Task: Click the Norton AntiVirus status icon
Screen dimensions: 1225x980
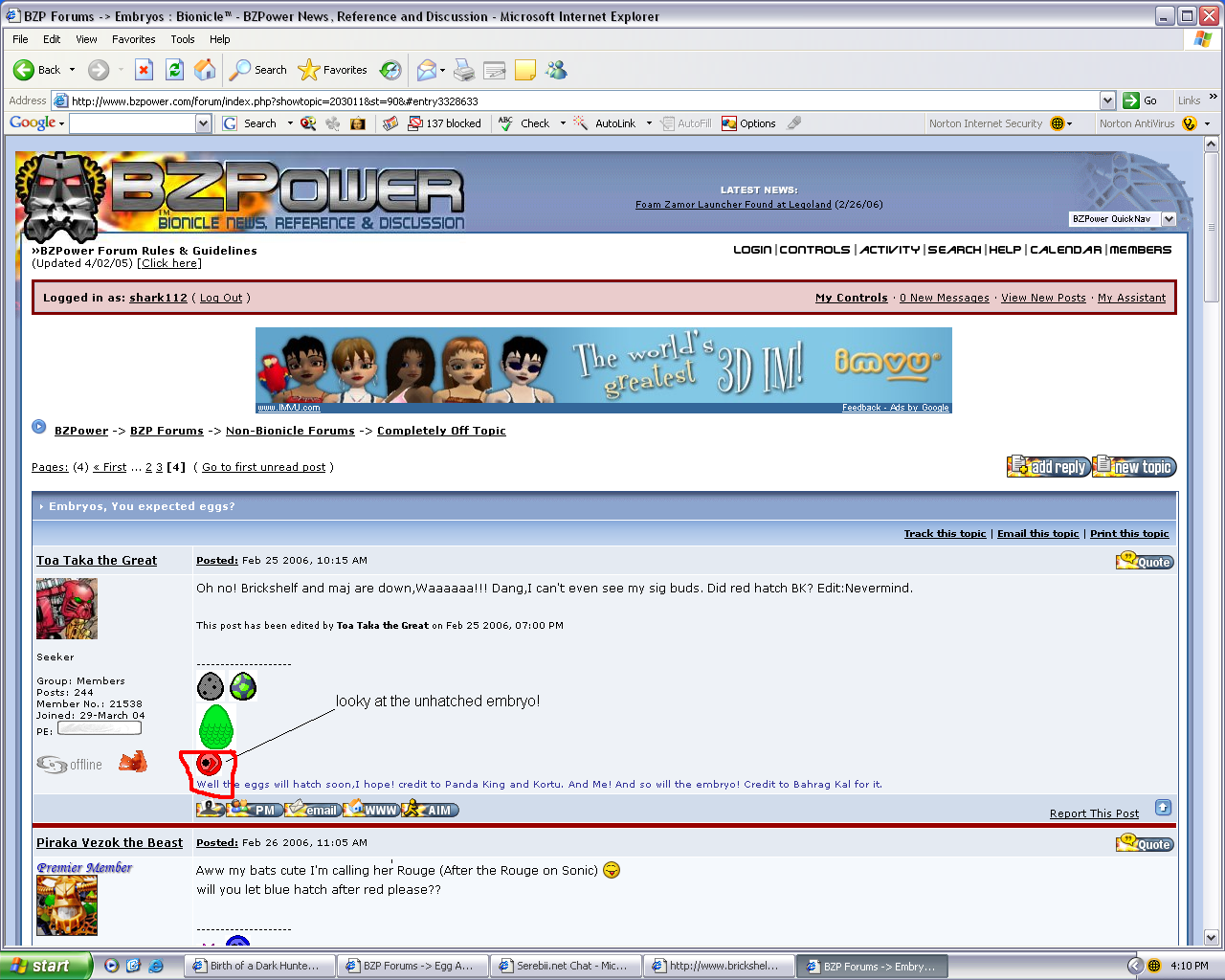Action: 1190,123
